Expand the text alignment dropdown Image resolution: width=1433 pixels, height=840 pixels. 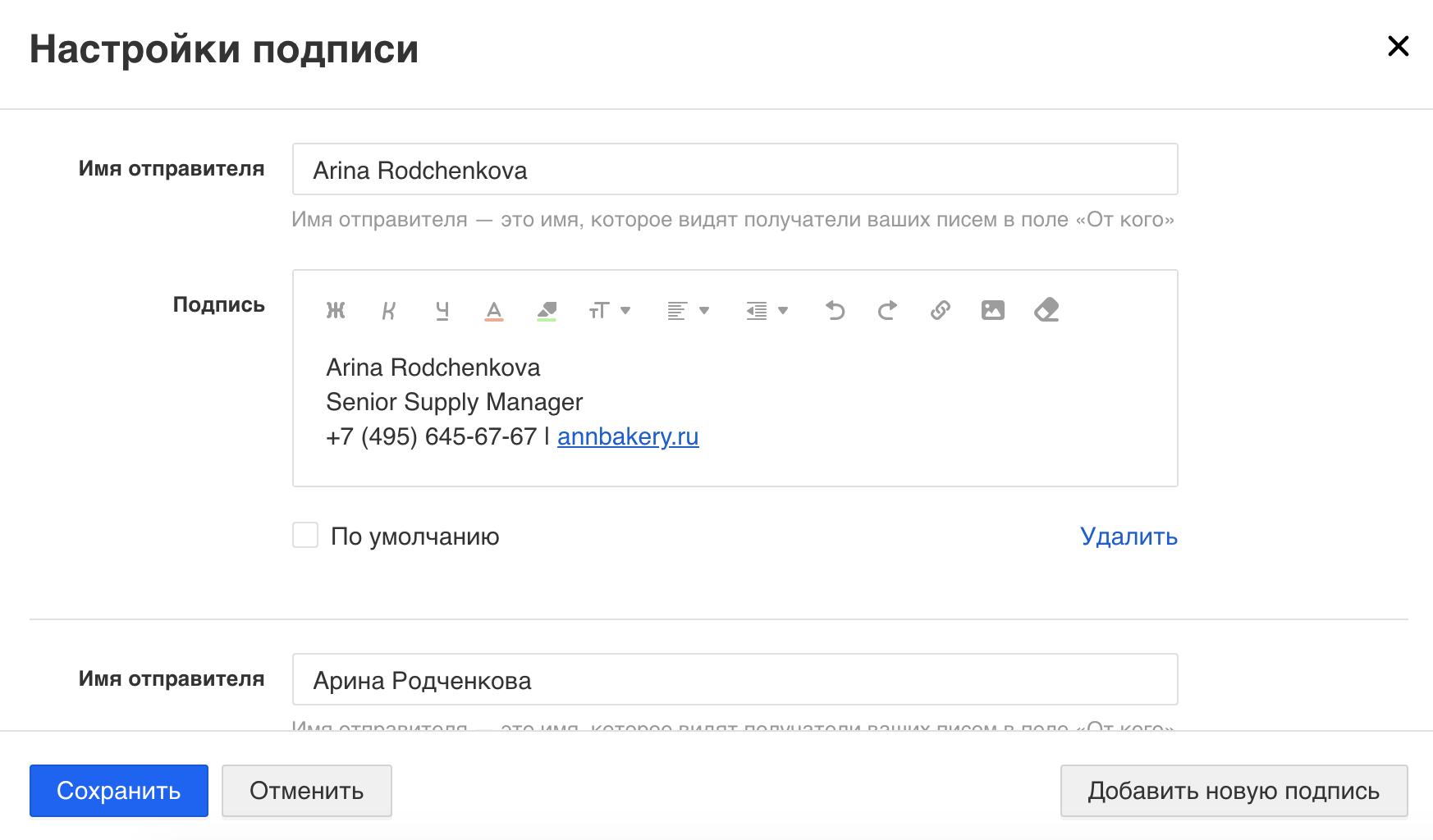[688, 310]
